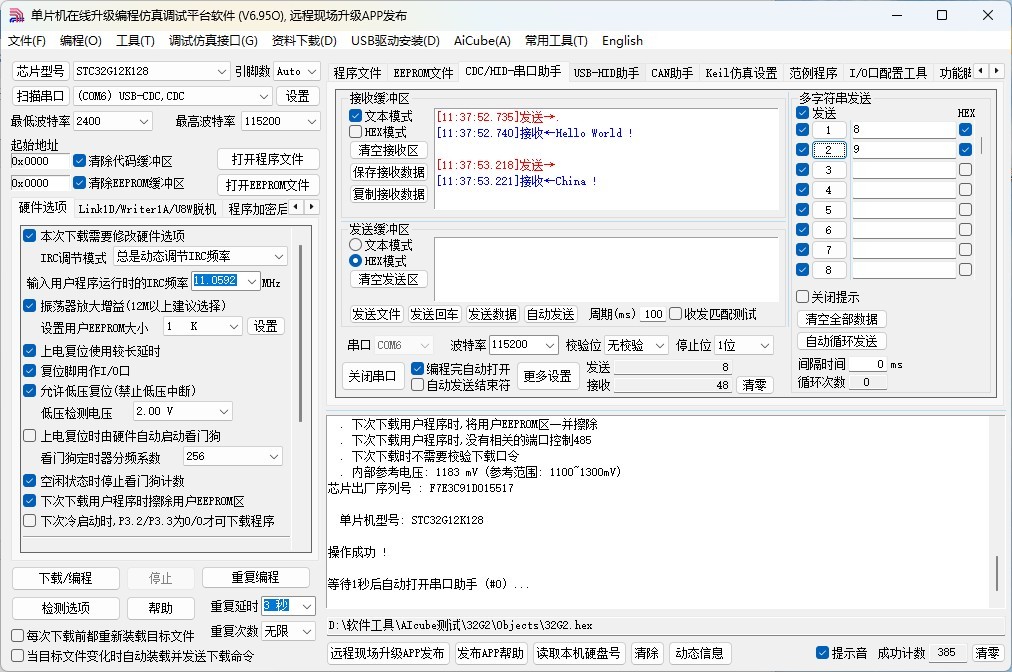1012x672 pixels.
Task: Toggle 复位脚用作I/O口 checkbox
Action: point(30,371)
